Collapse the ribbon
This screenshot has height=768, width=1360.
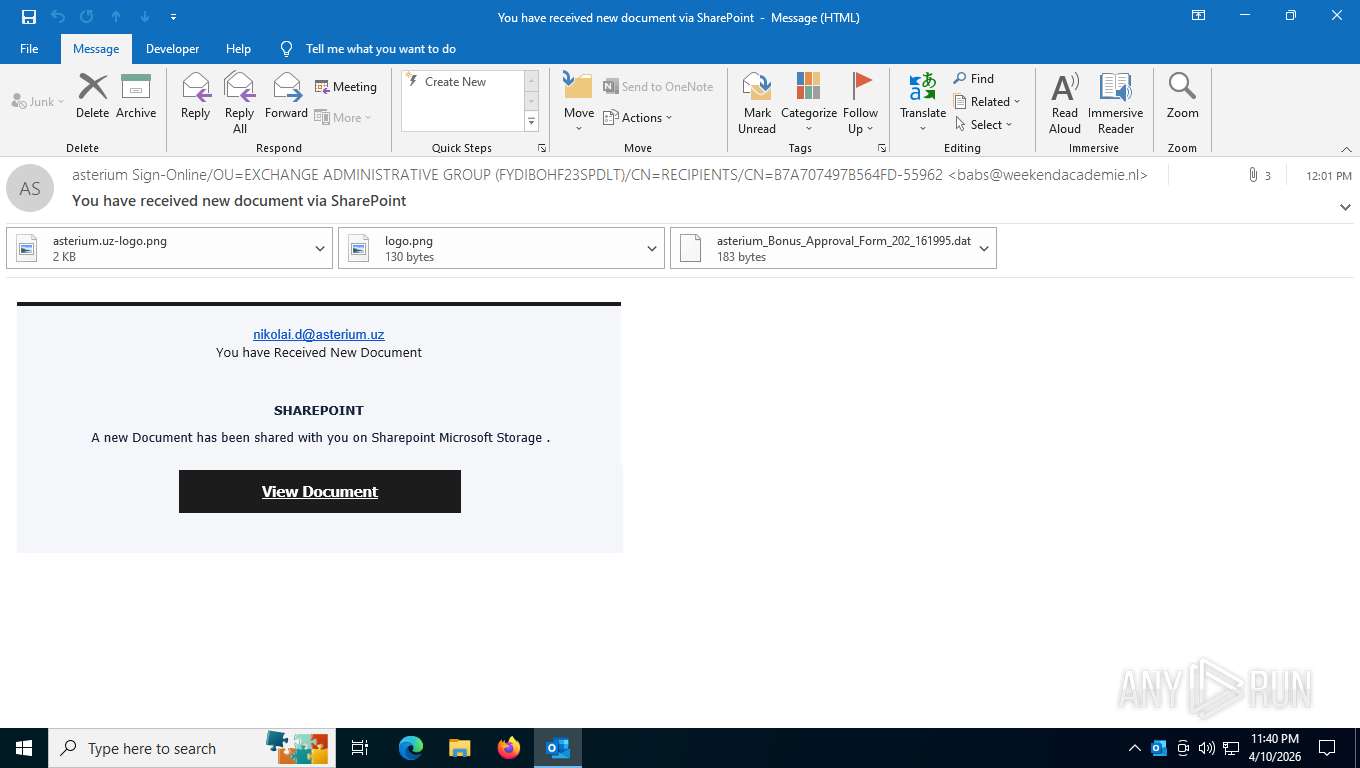[1346, 149]
